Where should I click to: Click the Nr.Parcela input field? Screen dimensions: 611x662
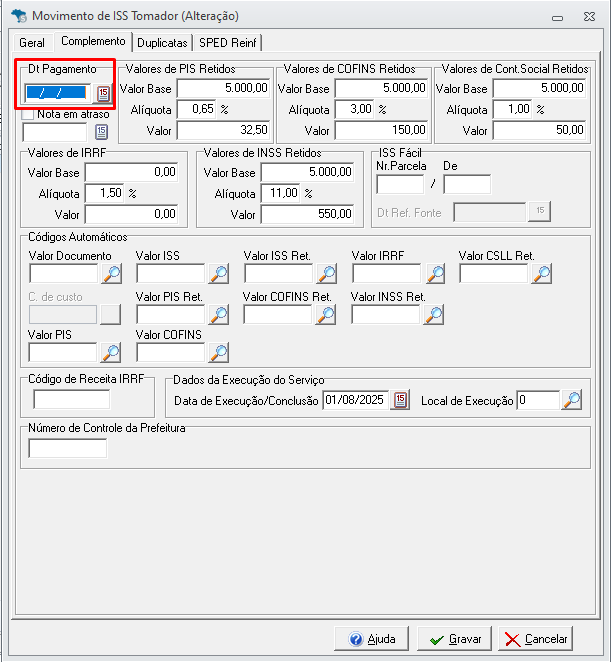coord(400,184)
